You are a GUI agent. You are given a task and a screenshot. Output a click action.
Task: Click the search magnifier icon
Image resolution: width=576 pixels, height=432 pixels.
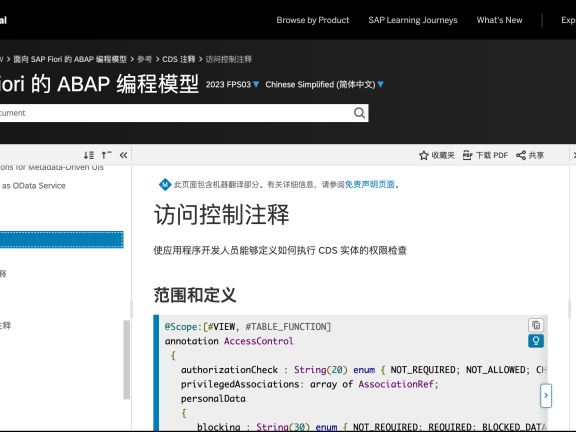coord(359,113)
